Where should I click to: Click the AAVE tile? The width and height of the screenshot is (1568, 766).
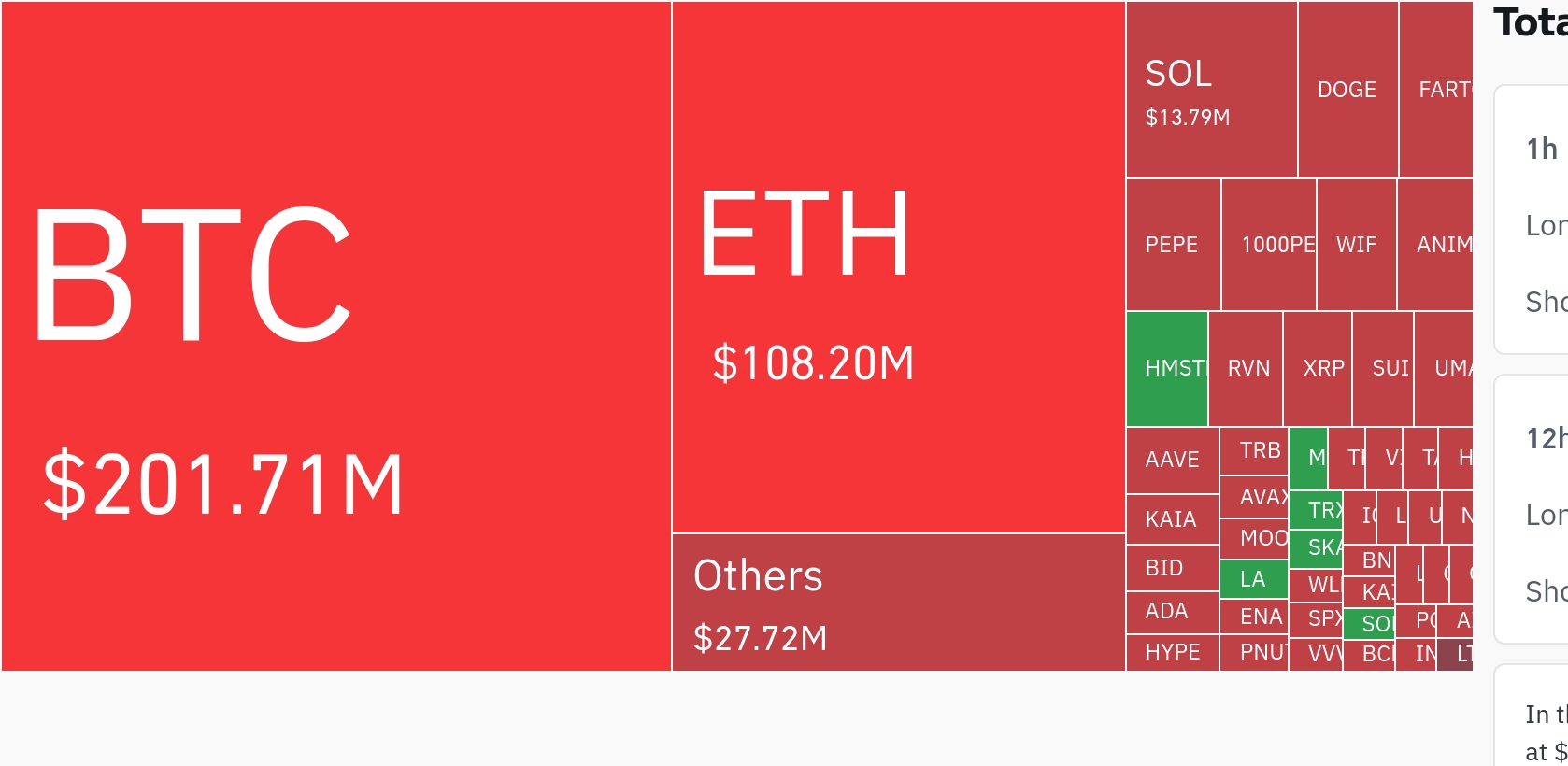click(x=1173, y=461)
